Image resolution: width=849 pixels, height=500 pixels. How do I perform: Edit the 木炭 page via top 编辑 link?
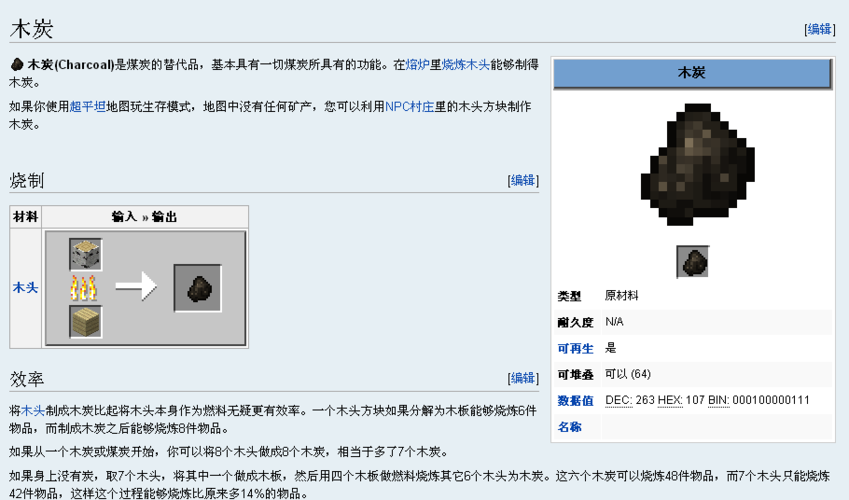coord(819,29)
